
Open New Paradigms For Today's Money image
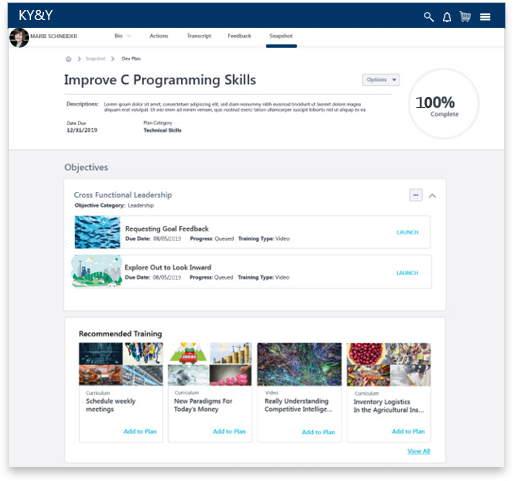coord(210,364)
